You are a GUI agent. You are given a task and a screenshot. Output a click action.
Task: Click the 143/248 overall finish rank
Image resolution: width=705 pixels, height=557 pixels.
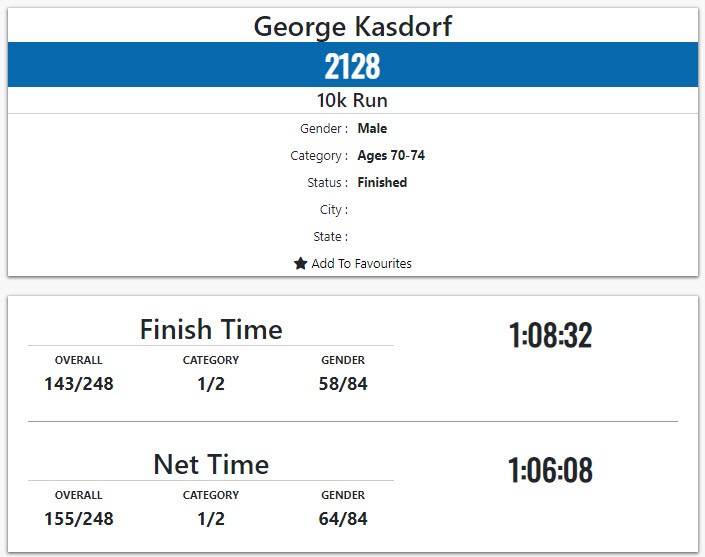pos(79,383)
